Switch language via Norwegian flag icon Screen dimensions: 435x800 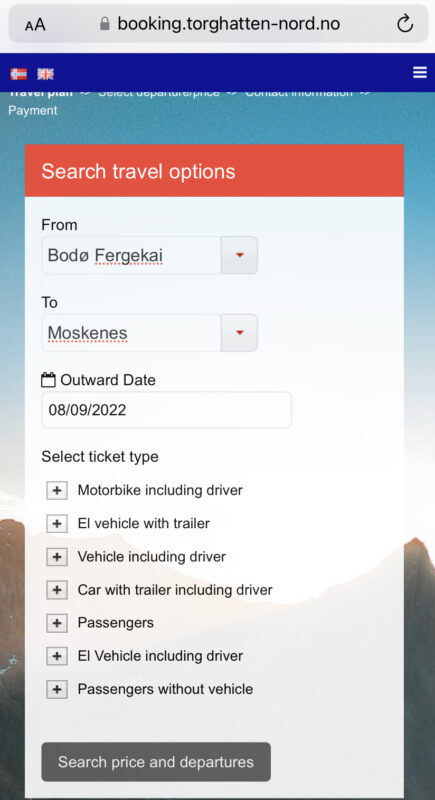point(19,74)
